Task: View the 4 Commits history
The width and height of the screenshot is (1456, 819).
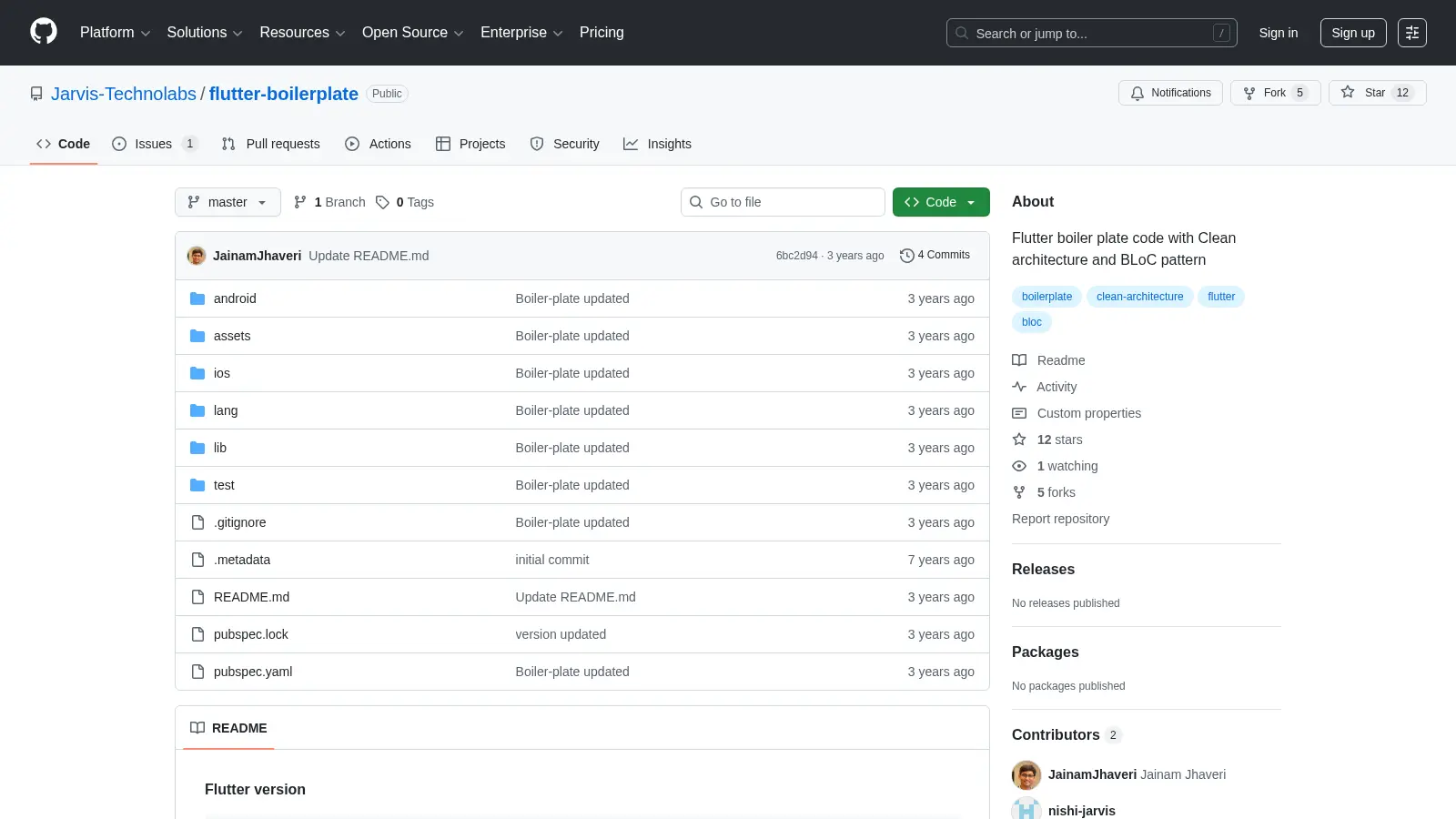Action: coord(935,256)
